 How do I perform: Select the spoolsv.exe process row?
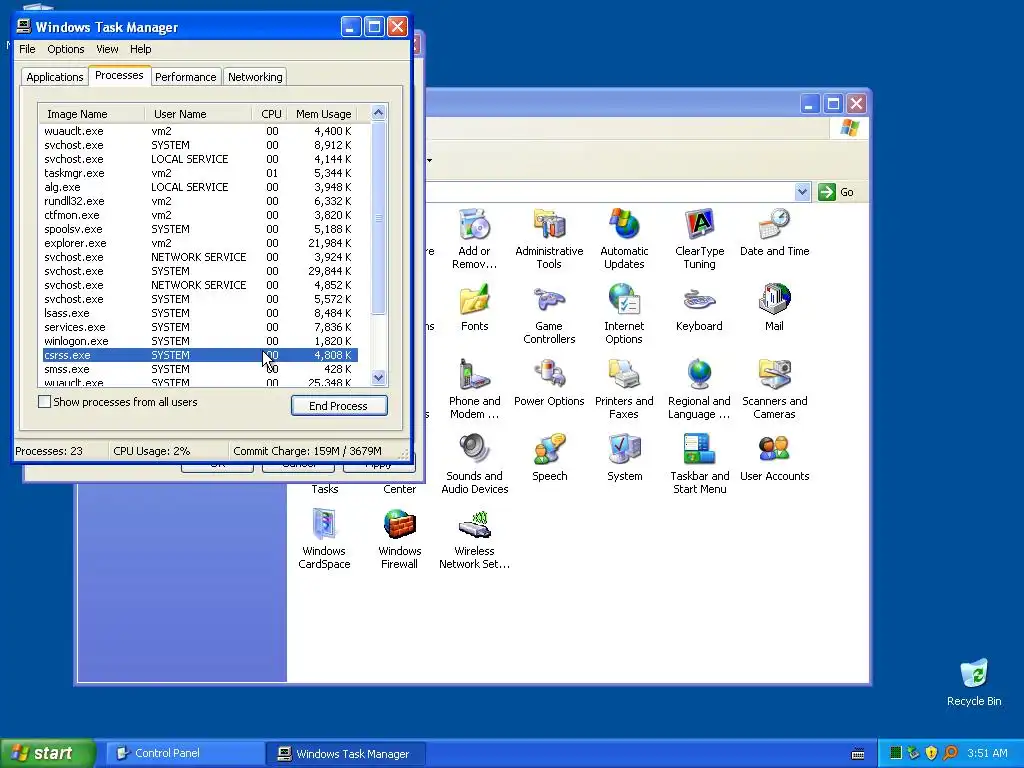[x=200, y=229]
